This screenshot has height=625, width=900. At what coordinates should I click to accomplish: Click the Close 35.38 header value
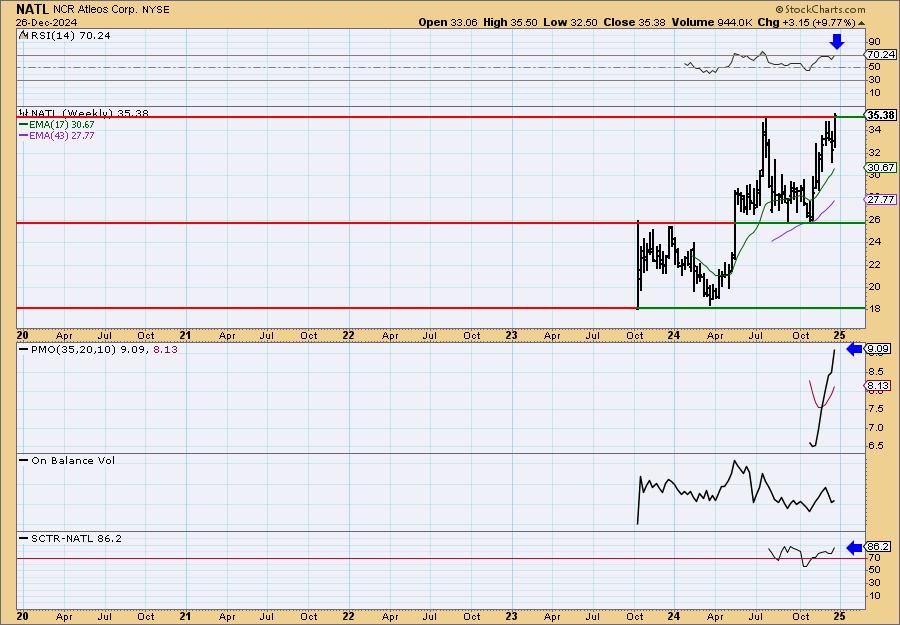click(634, 22)
